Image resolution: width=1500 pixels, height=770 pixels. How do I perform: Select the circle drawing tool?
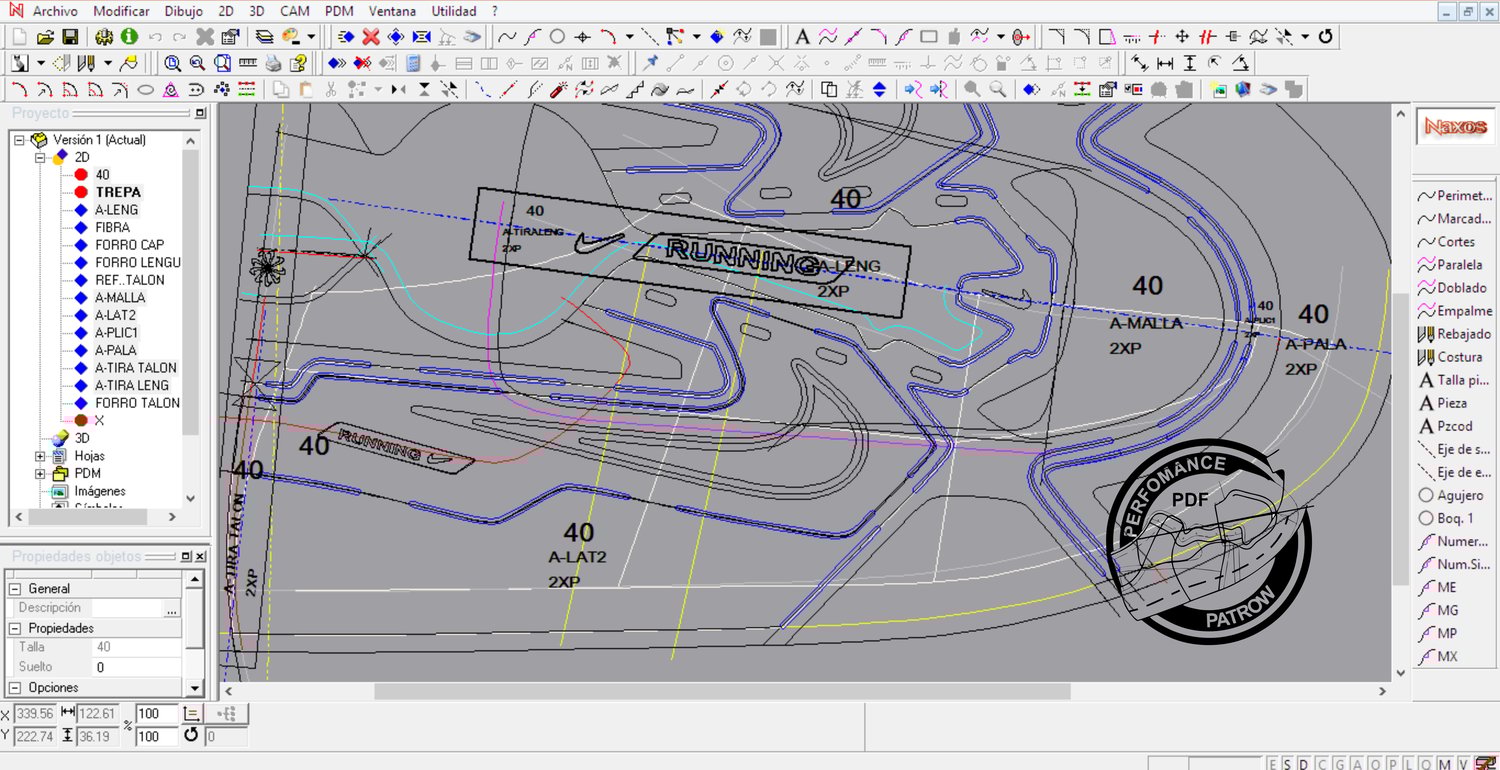click(x=557, y=37)
